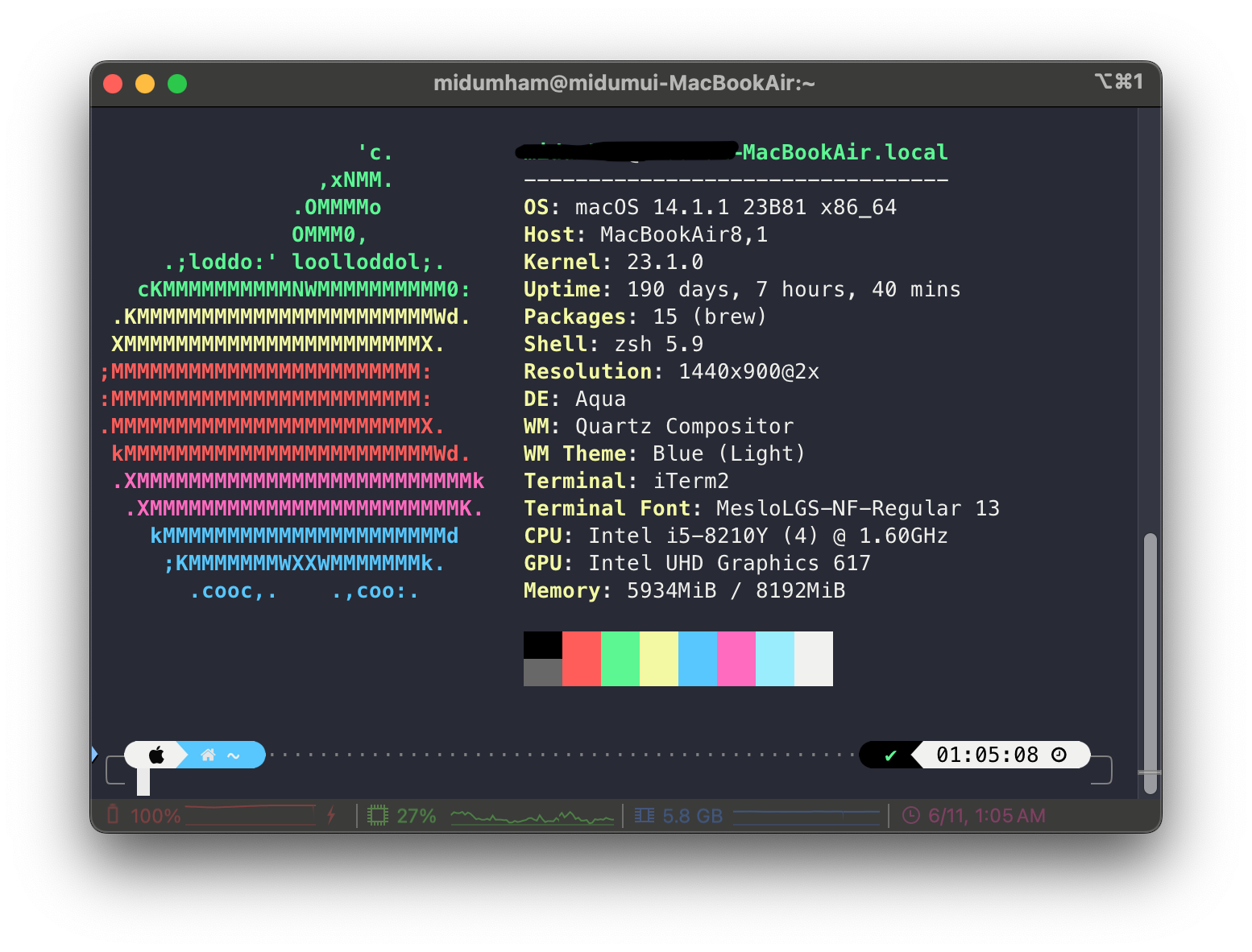Click the green swatch in color palette

pyautogui.click(x=620, y=659)
